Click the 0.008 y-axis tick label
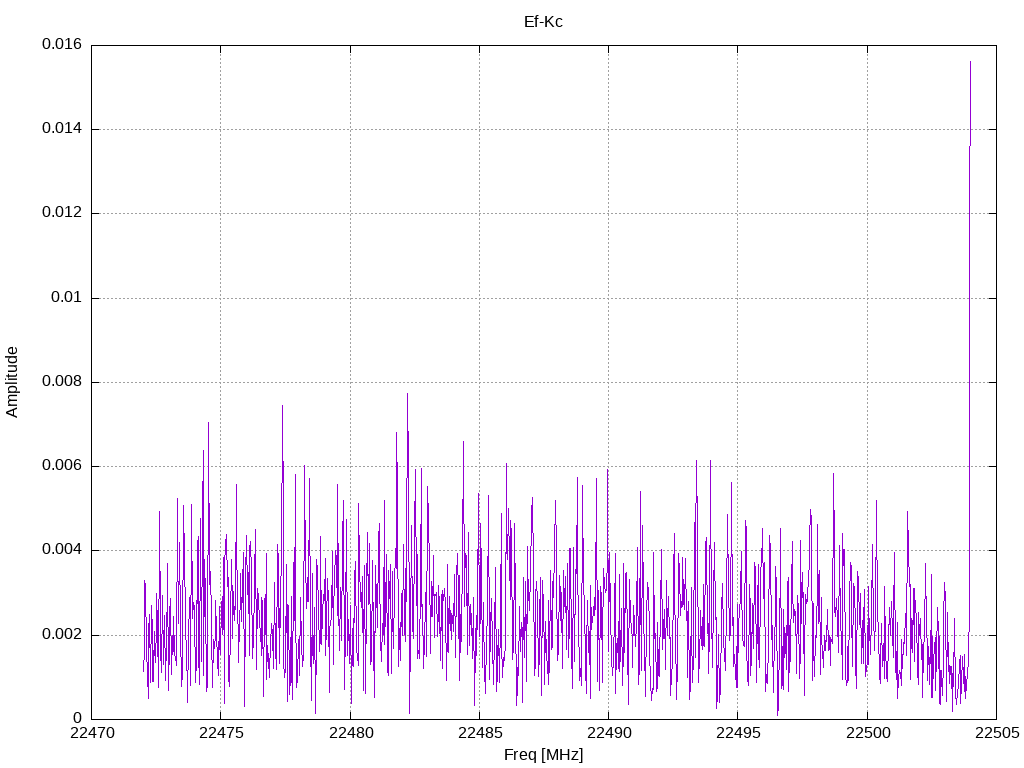 point(61,382)
